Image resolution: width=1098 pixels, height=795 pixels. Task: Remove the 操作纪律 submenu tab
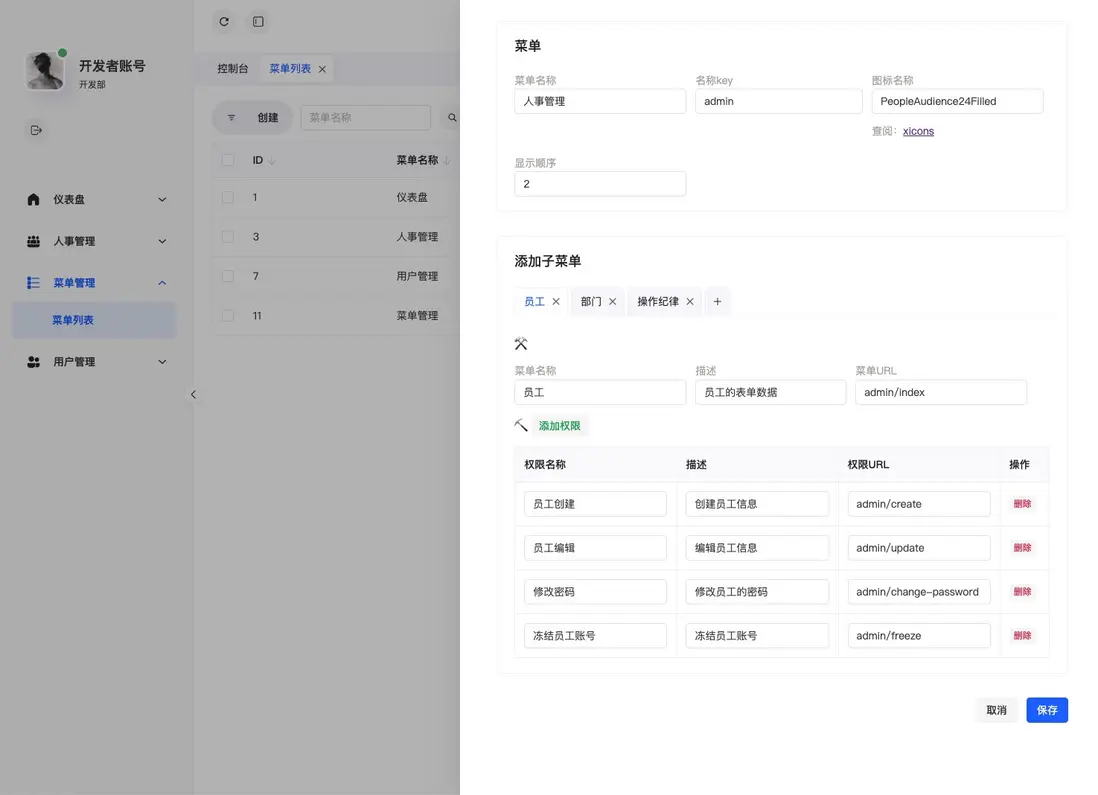690,302
